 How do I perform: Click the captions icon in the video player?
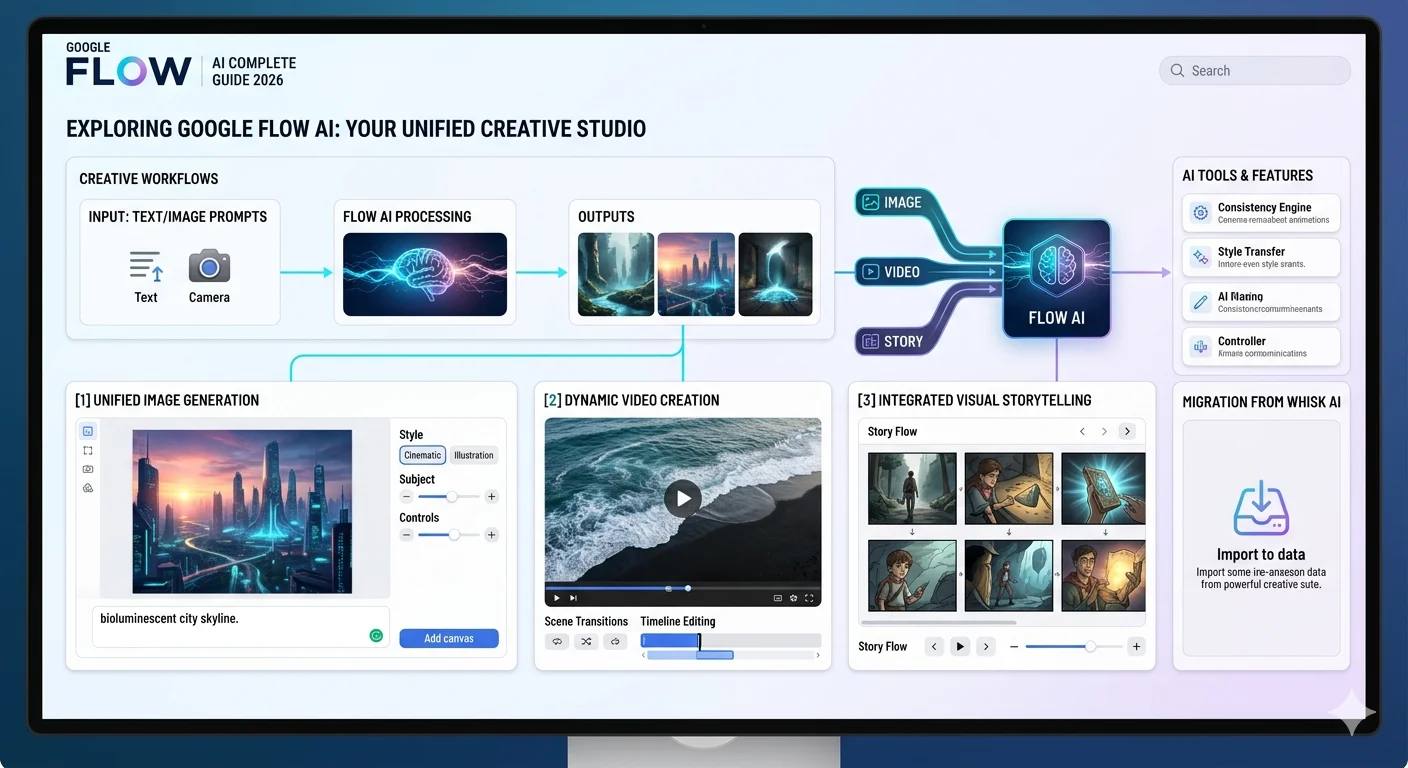777,598
